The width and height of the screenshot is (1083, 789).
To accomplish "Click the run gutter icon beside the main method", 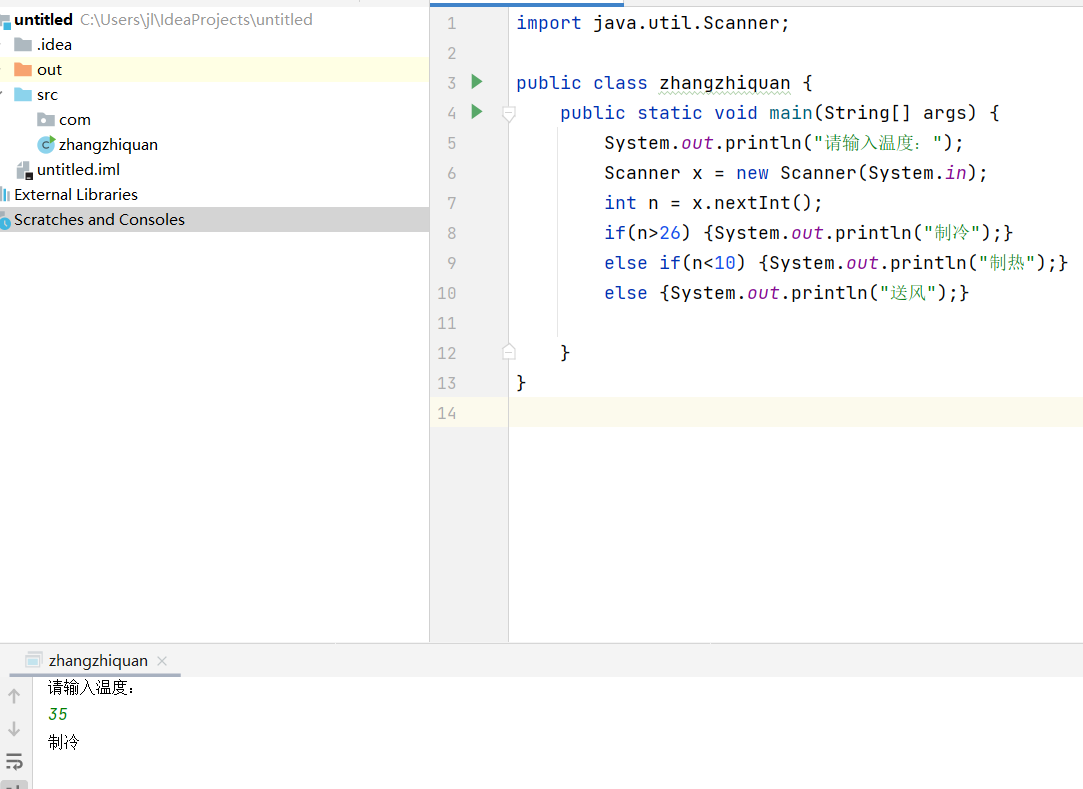I will point(477,111).
